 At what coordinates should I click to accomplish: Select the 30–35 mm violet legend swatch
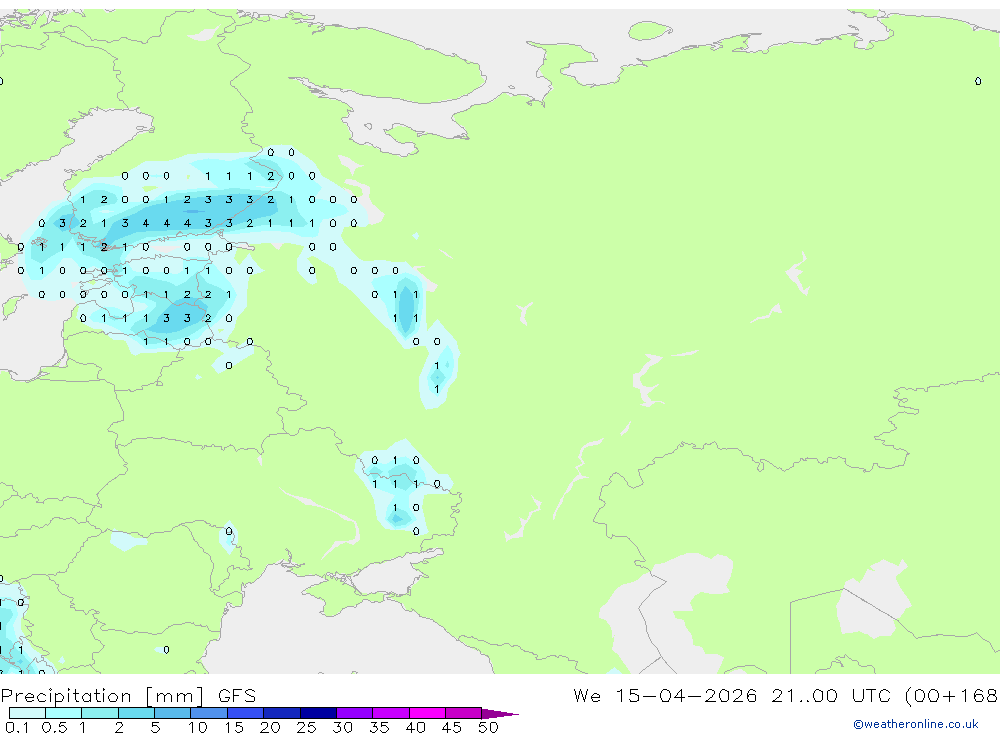tap(354, 713)
